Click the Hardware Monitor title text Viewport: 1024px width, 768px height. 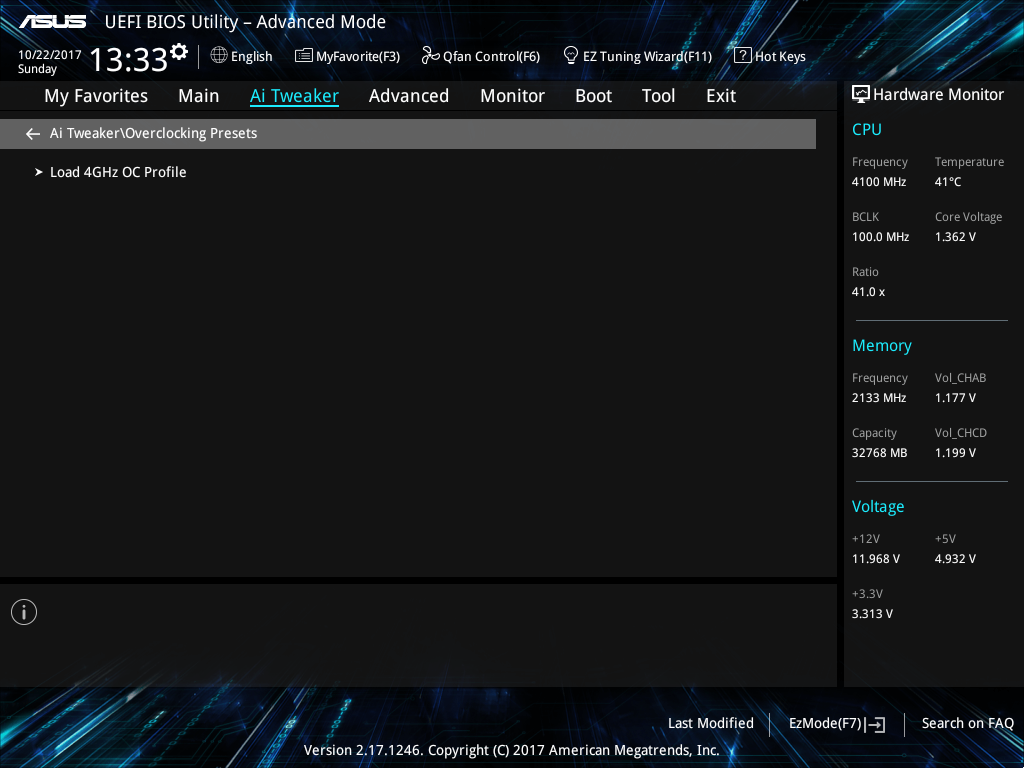pos(938,95)
